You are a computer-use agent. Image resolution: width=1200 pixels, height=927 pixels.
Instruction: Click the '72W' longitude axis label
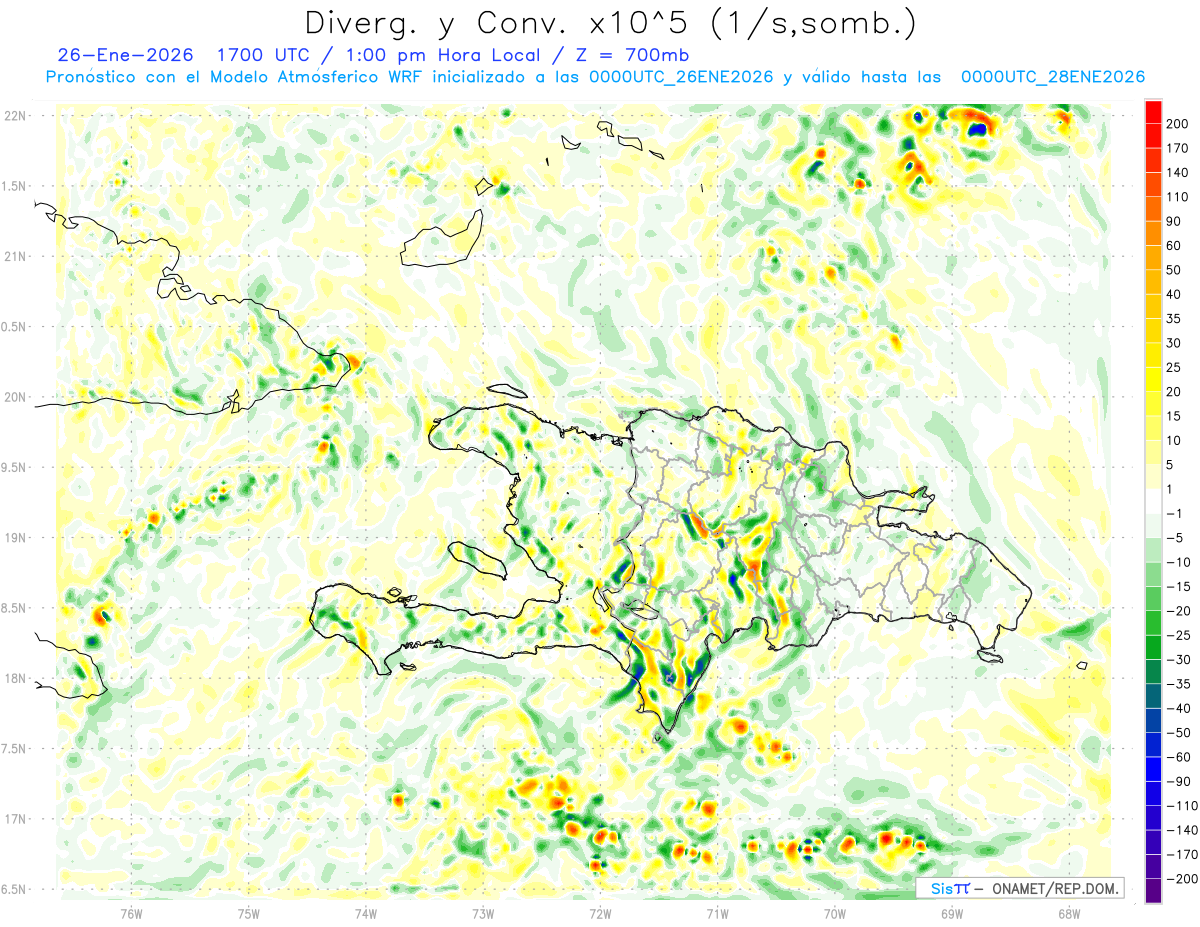click(600, 913)
